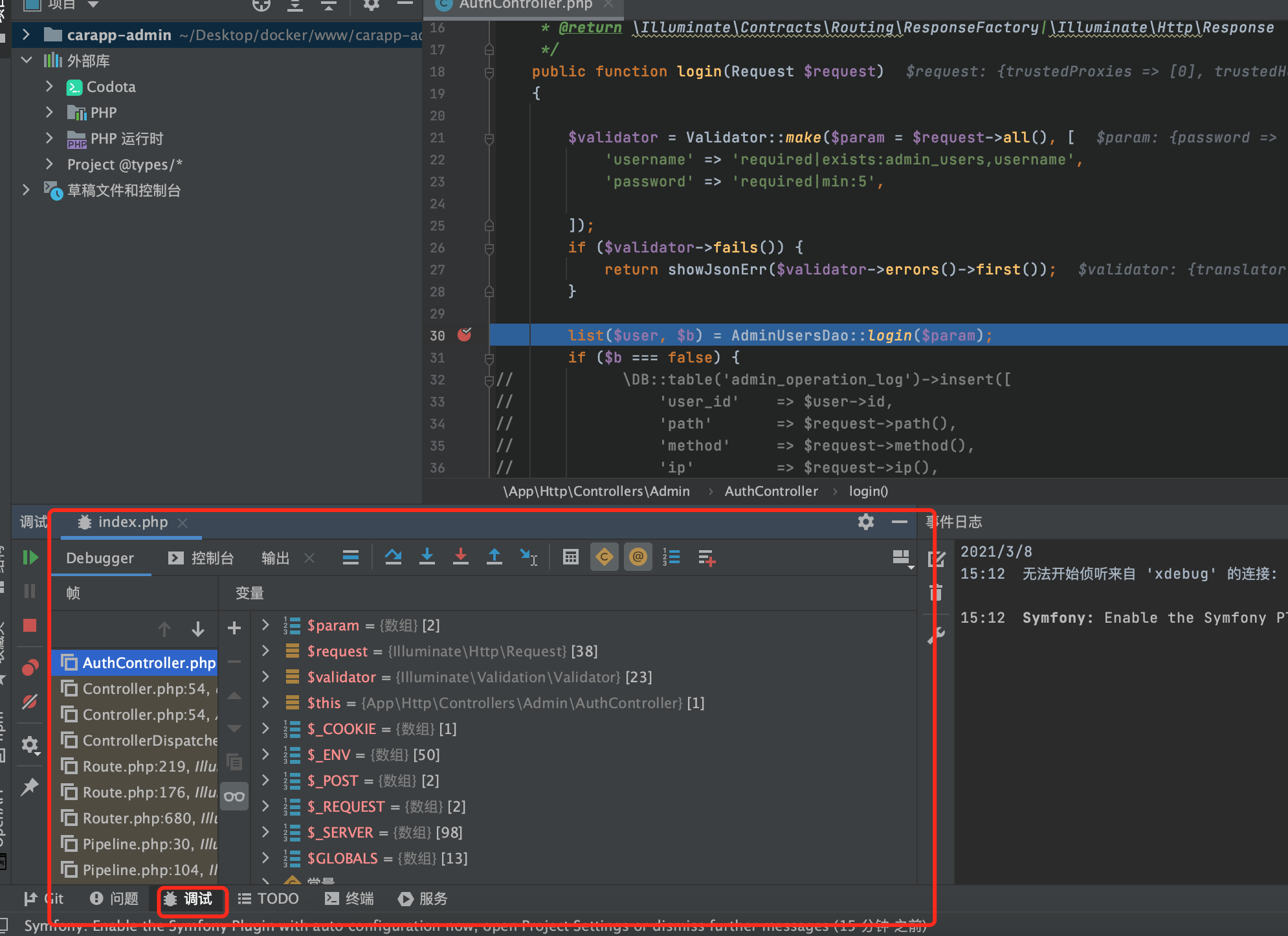Click Resume Program green arrow
The image size is (1288, 936).
pos(30,557)
